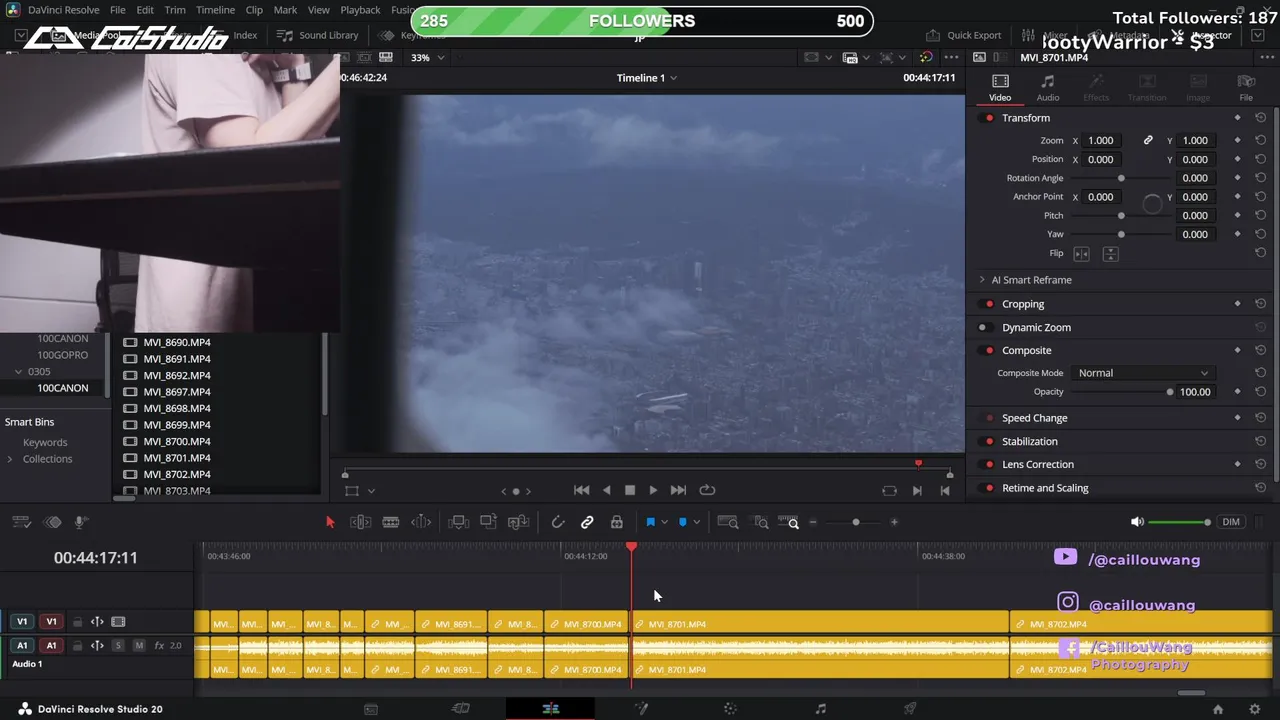This screenshot has height=720, width=1280.
Task: Open the Timeline menu
Action: click(x=215, y=10)
